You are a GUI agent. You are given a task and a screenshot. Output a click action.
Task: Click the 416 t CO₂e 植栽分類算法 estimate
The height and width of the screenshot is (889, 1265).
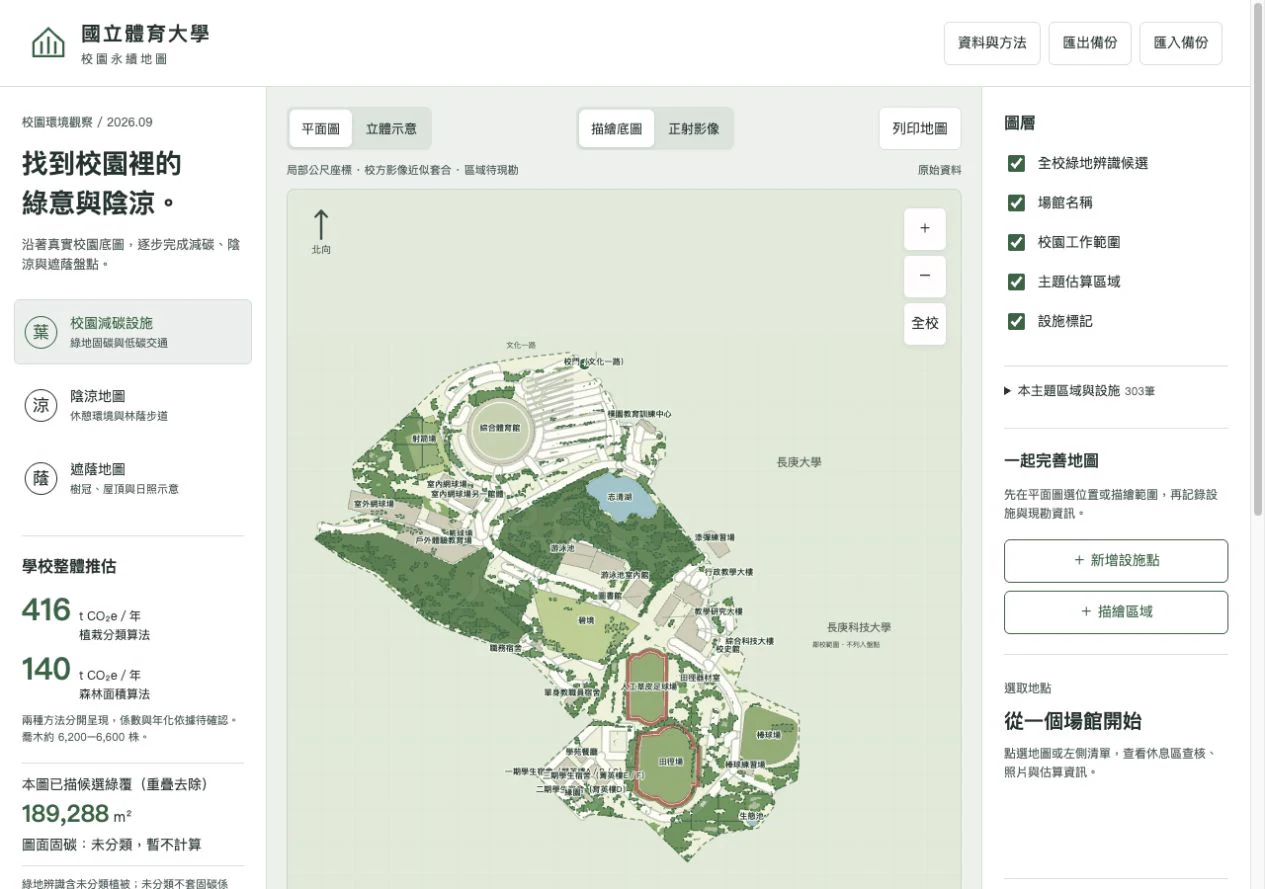86,620
